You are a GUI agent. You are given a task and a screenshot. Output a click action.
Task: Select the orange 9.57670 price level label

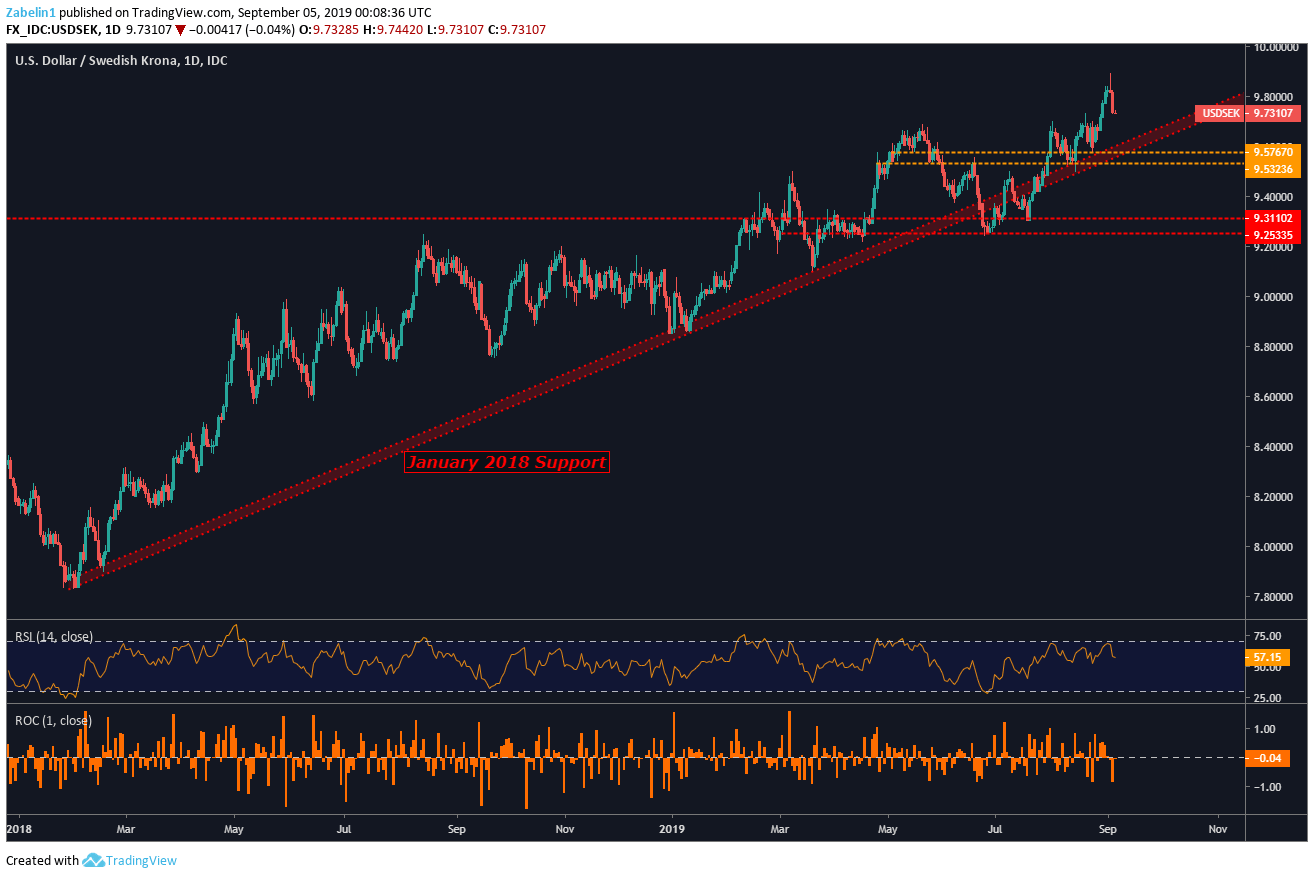coord(1273,152)
